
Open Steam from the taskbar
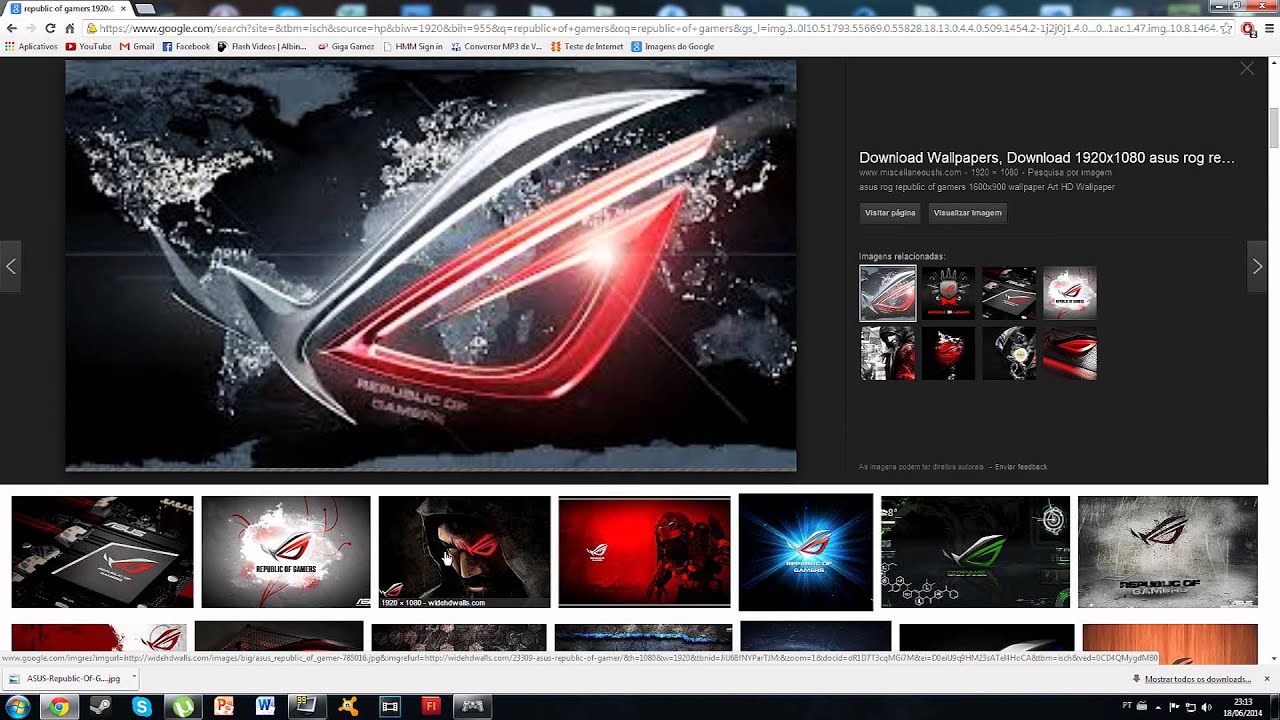click(x=100, y=707)
